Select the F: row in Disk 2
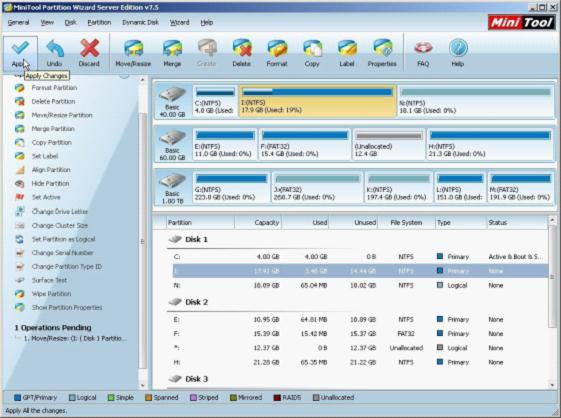Image resolution: width=561 pixels, height=418 pixels. click(x=360, y=334)
